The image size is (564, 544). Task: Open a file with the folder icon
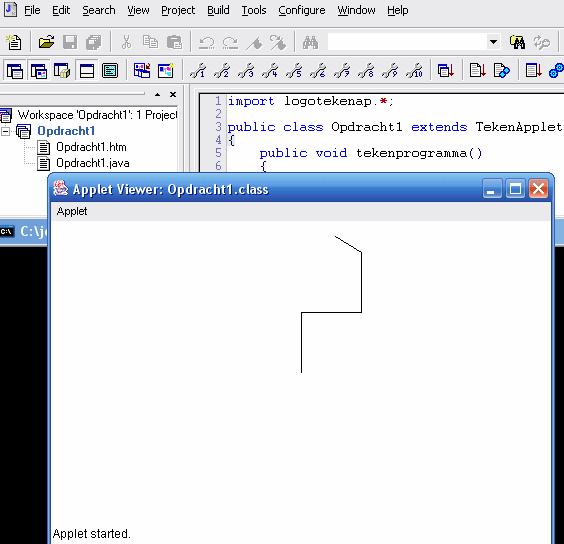tap(46, 42)
